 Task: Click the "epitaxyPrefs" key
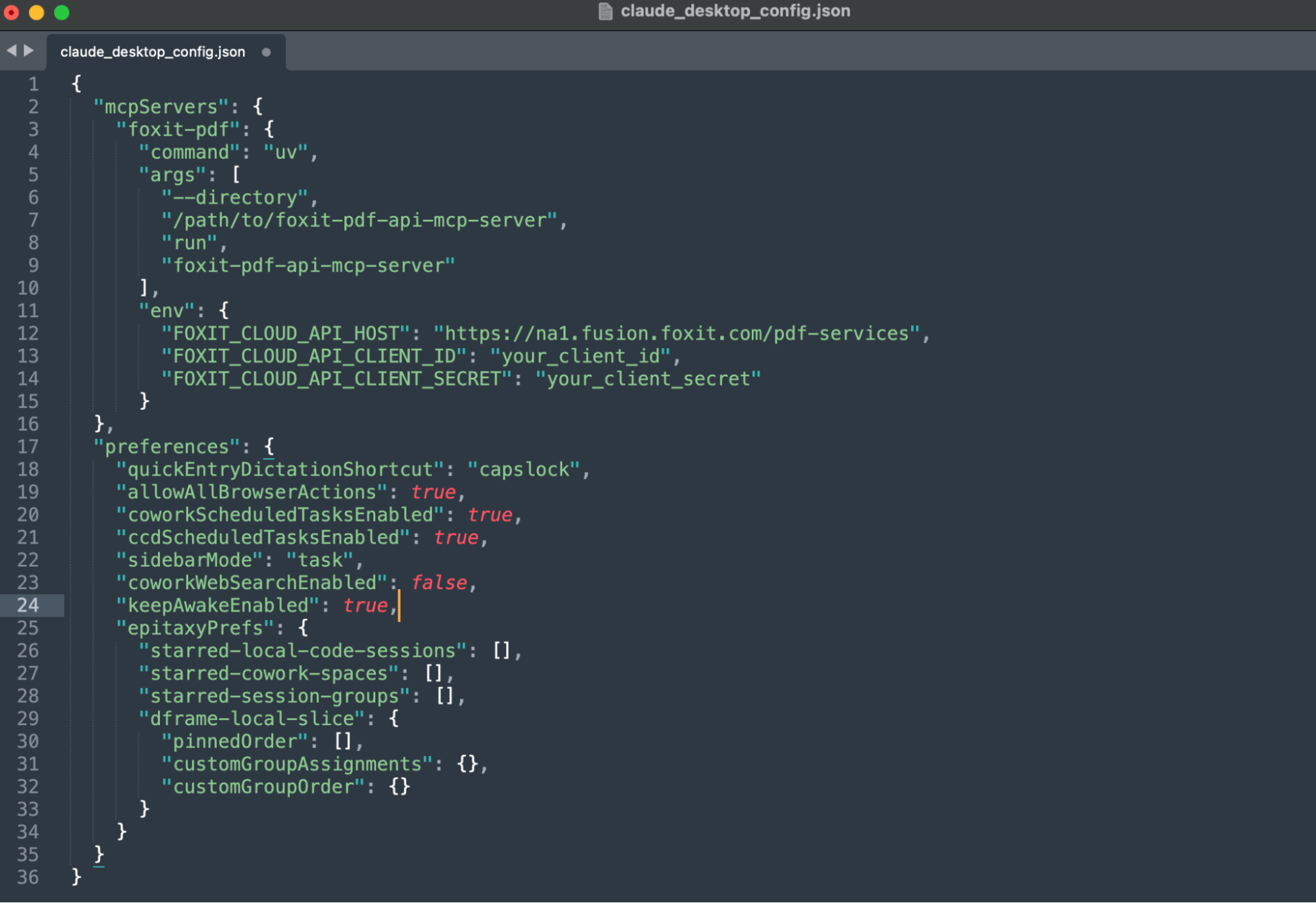[x=196, y=628]
